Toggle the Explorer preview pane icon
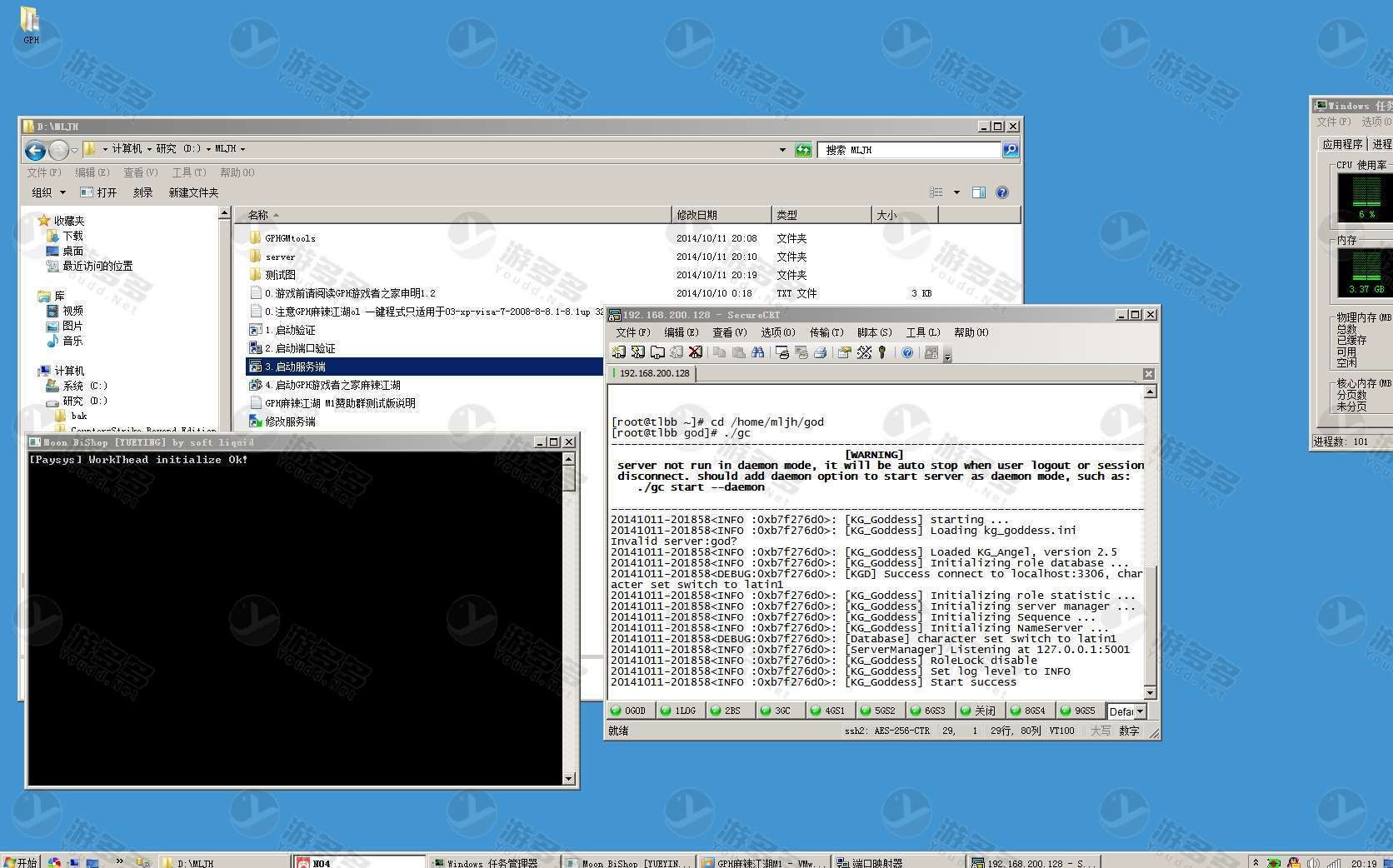 click(979, 192)
